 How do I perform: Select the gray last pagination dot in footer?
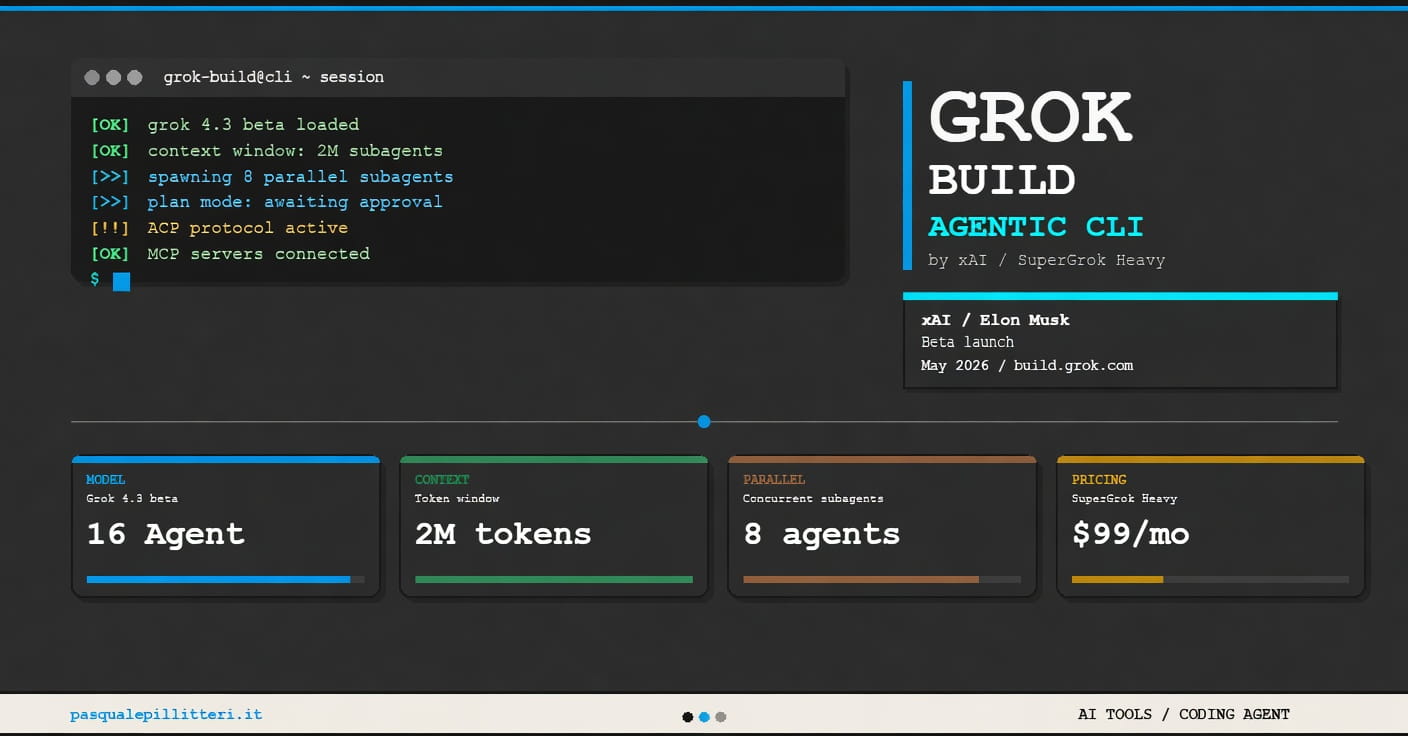(x=721, y=717)
